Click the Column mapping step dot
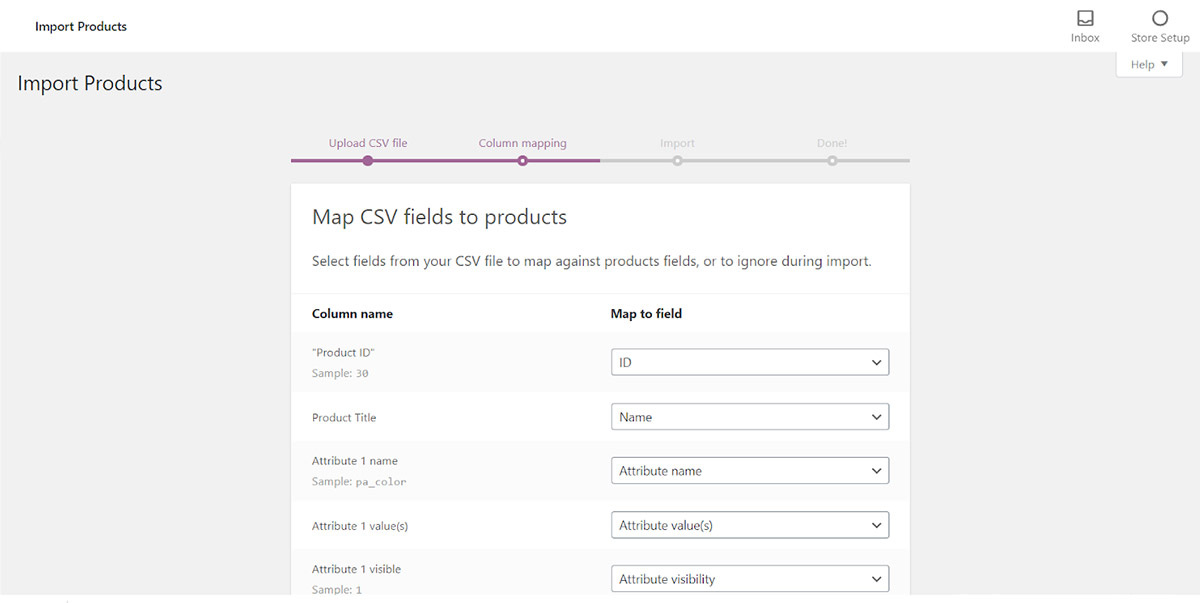Viewport: 1200px width, 603px height. click(x=523, y=161)
